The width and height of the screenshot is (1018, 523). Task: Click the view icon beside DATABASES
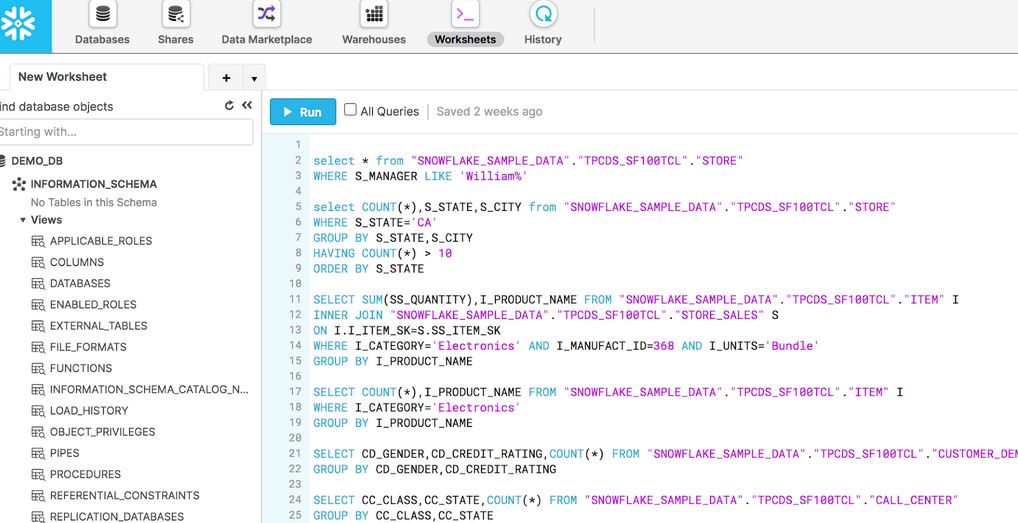point(38,284)
